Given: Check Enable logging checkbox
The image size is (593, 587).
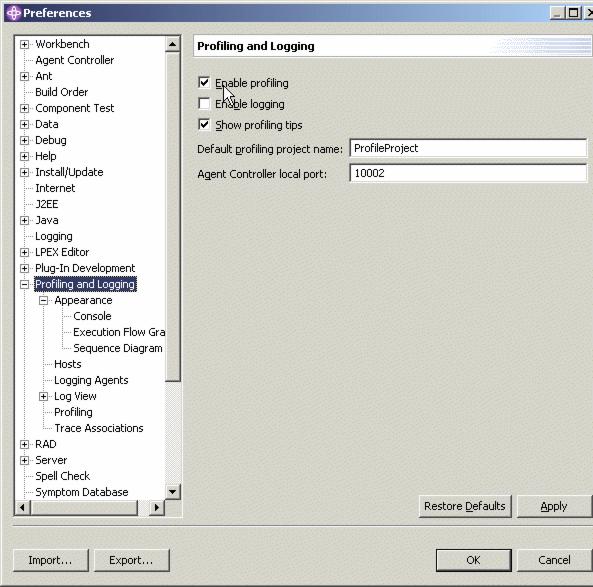Looking at the screenshot, I should tap(204, 103).
